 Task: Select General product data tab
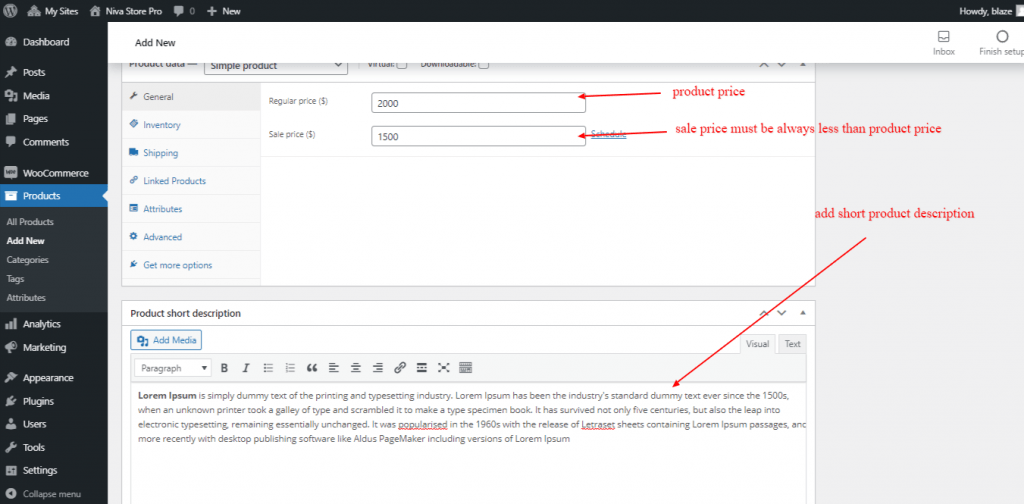click(x=191, y=97)
